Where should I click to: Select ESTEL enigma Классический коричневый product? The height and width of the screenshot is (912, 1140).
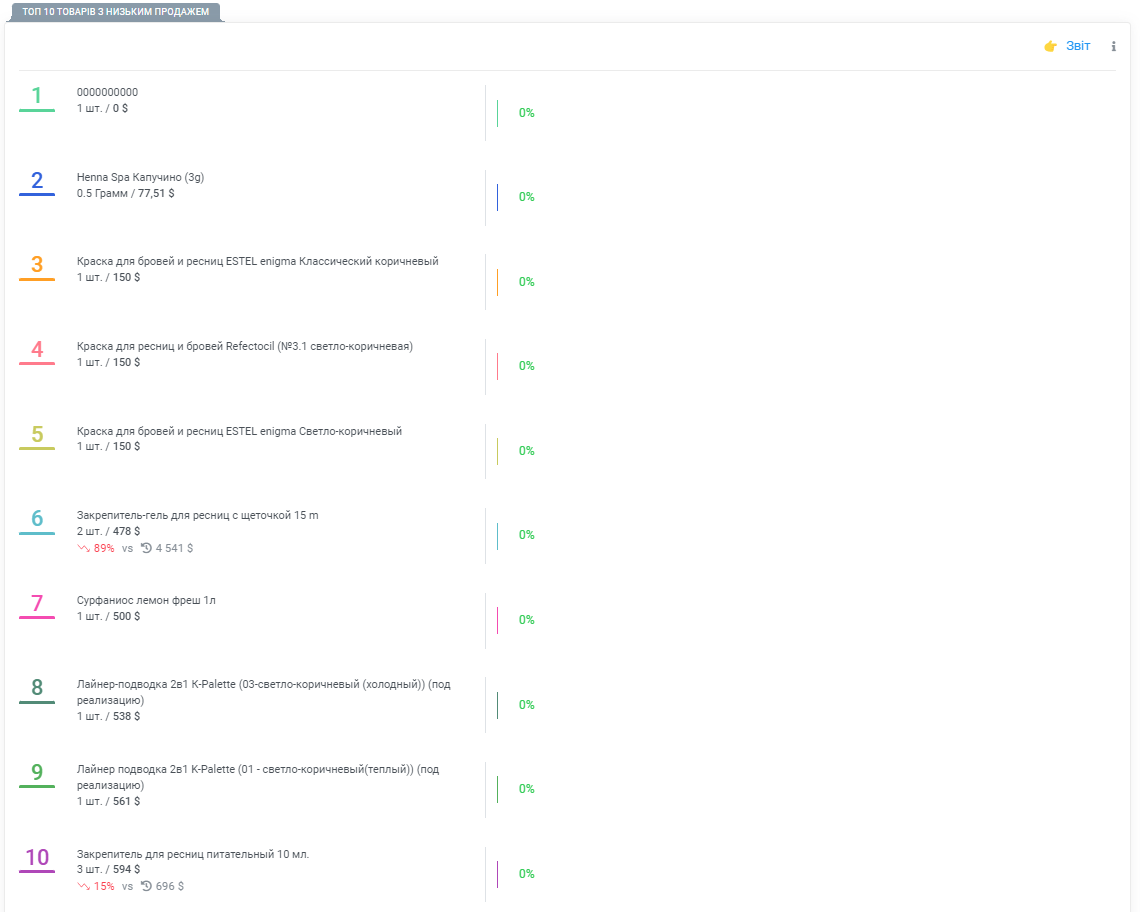coord(257,262)
